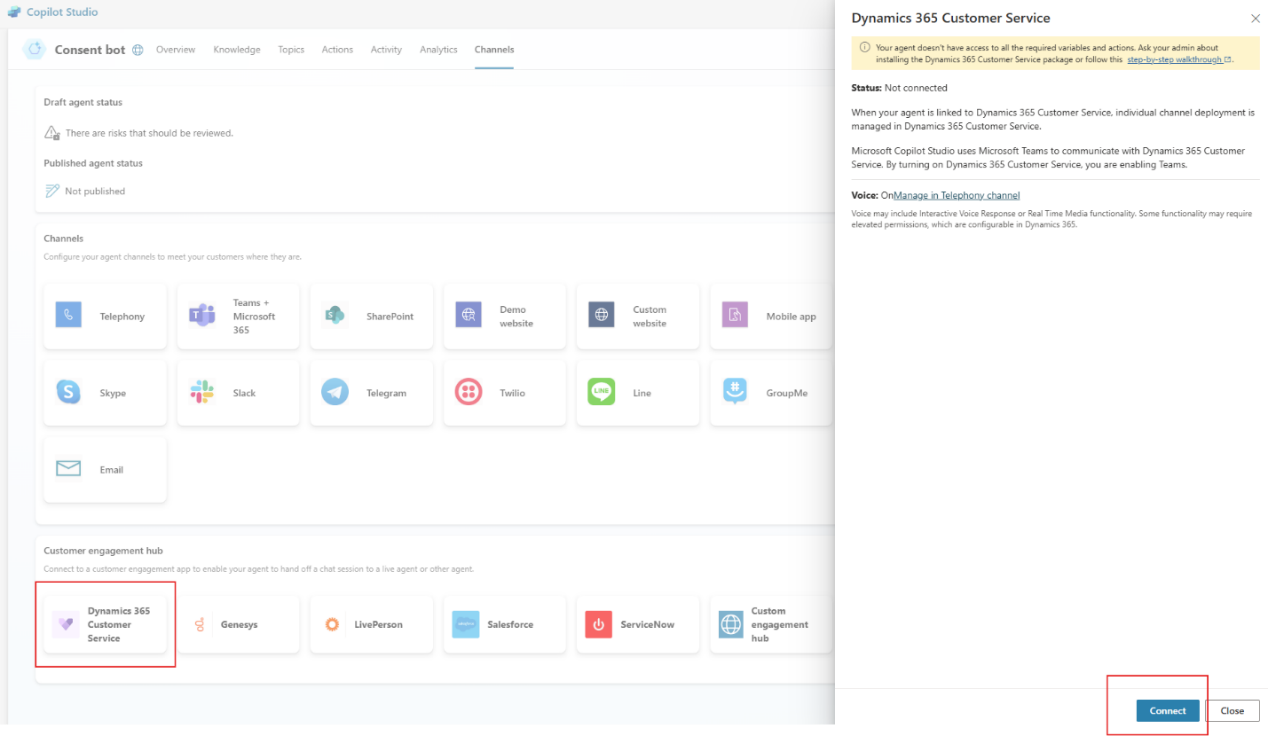
Task: Click the Copilot Studio title text
Action: click(x=62, y=13)
